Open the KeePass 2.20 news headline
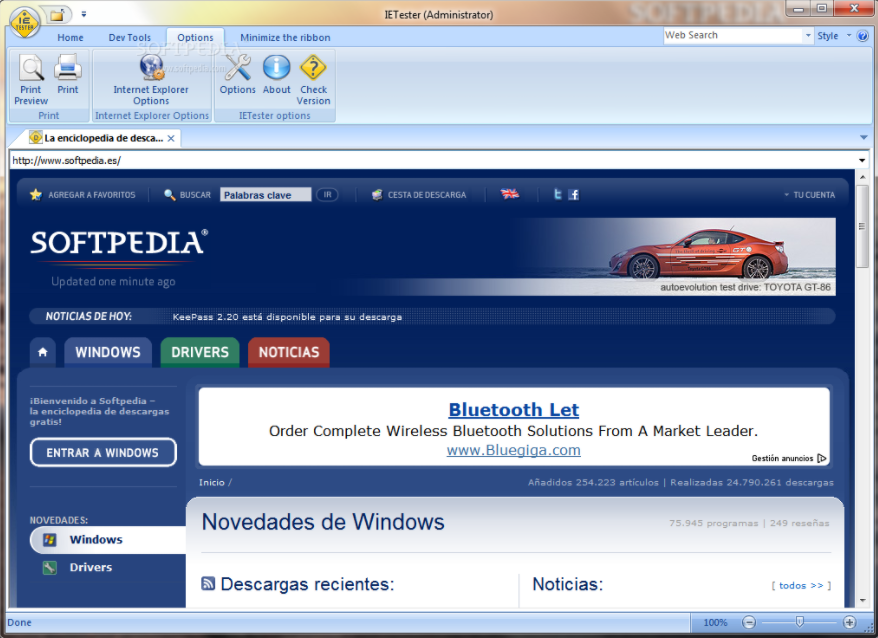878x638 pixels. point(287,317)
